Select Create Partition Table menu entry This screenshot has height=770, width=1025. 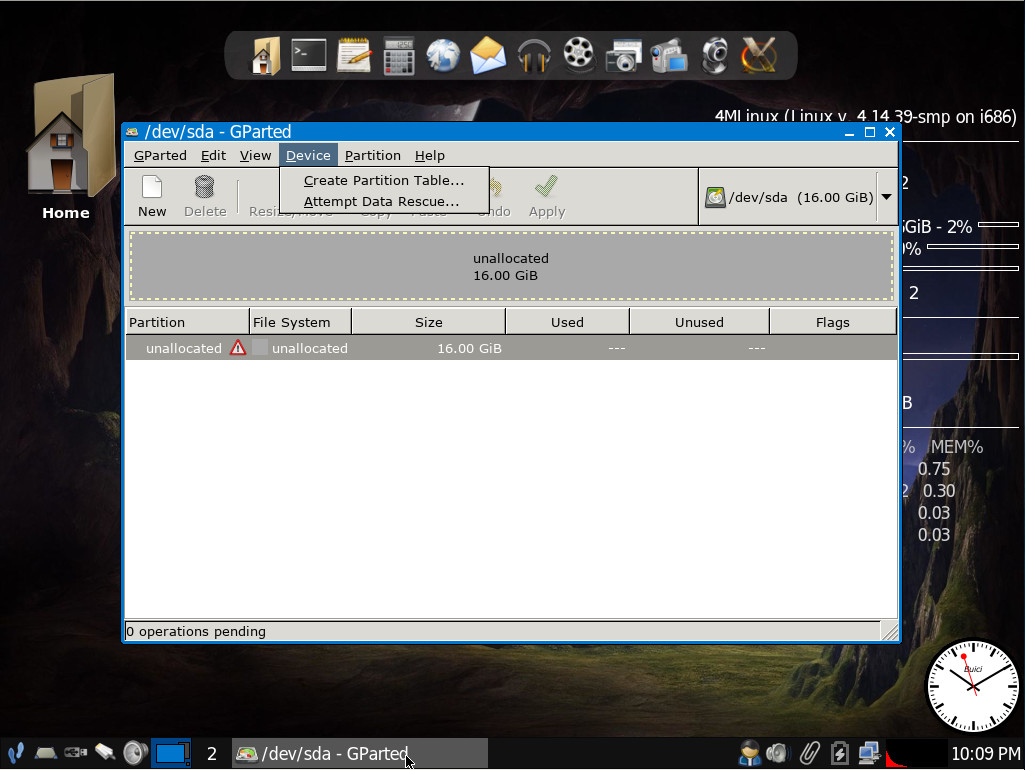coord(384,181)
